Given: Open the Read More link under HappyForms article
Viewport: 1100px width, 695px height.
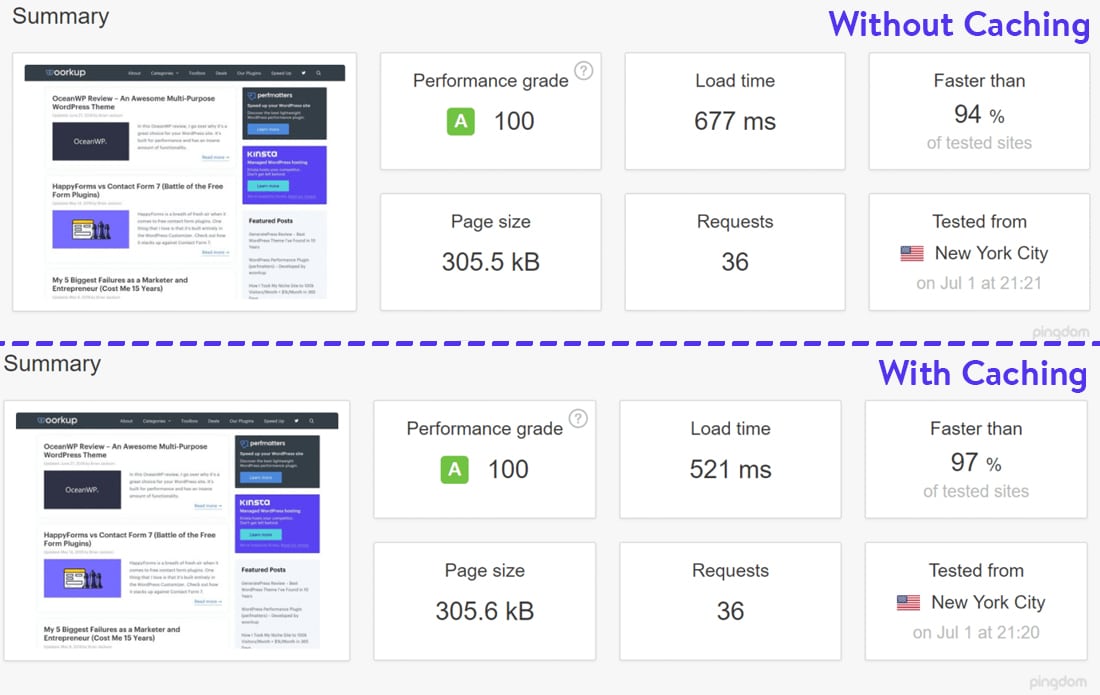Looking at the screenshot, I should (x=215, y=252).
